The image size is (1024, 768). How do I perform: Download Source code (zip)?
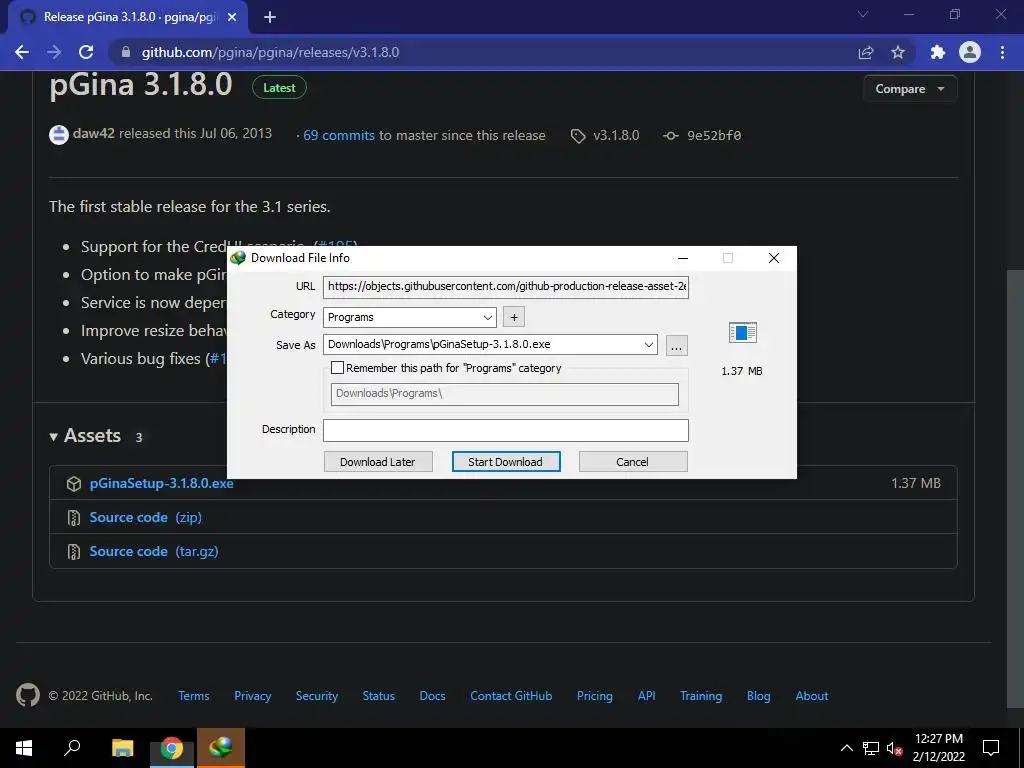[145, 517]
